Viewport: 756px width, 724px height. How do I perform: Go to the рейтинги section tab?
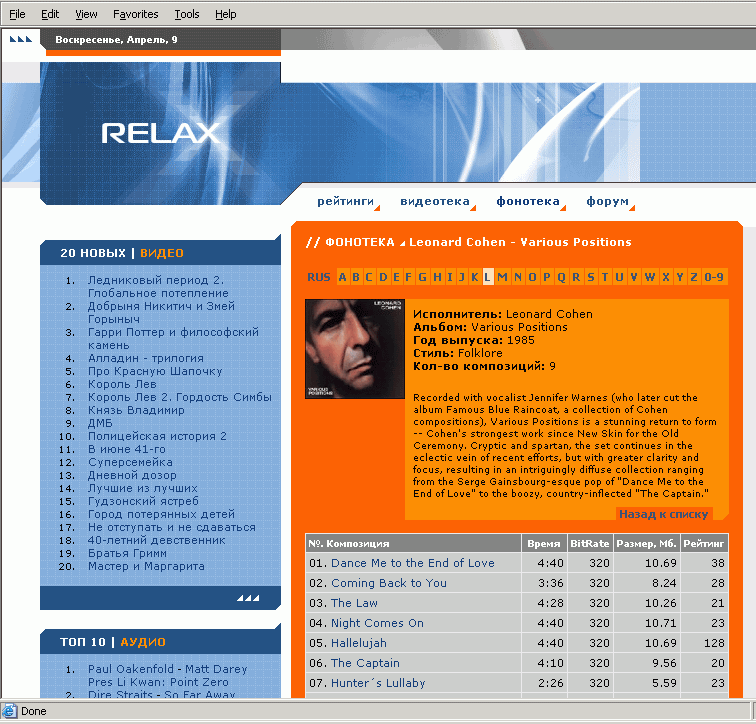345,201
